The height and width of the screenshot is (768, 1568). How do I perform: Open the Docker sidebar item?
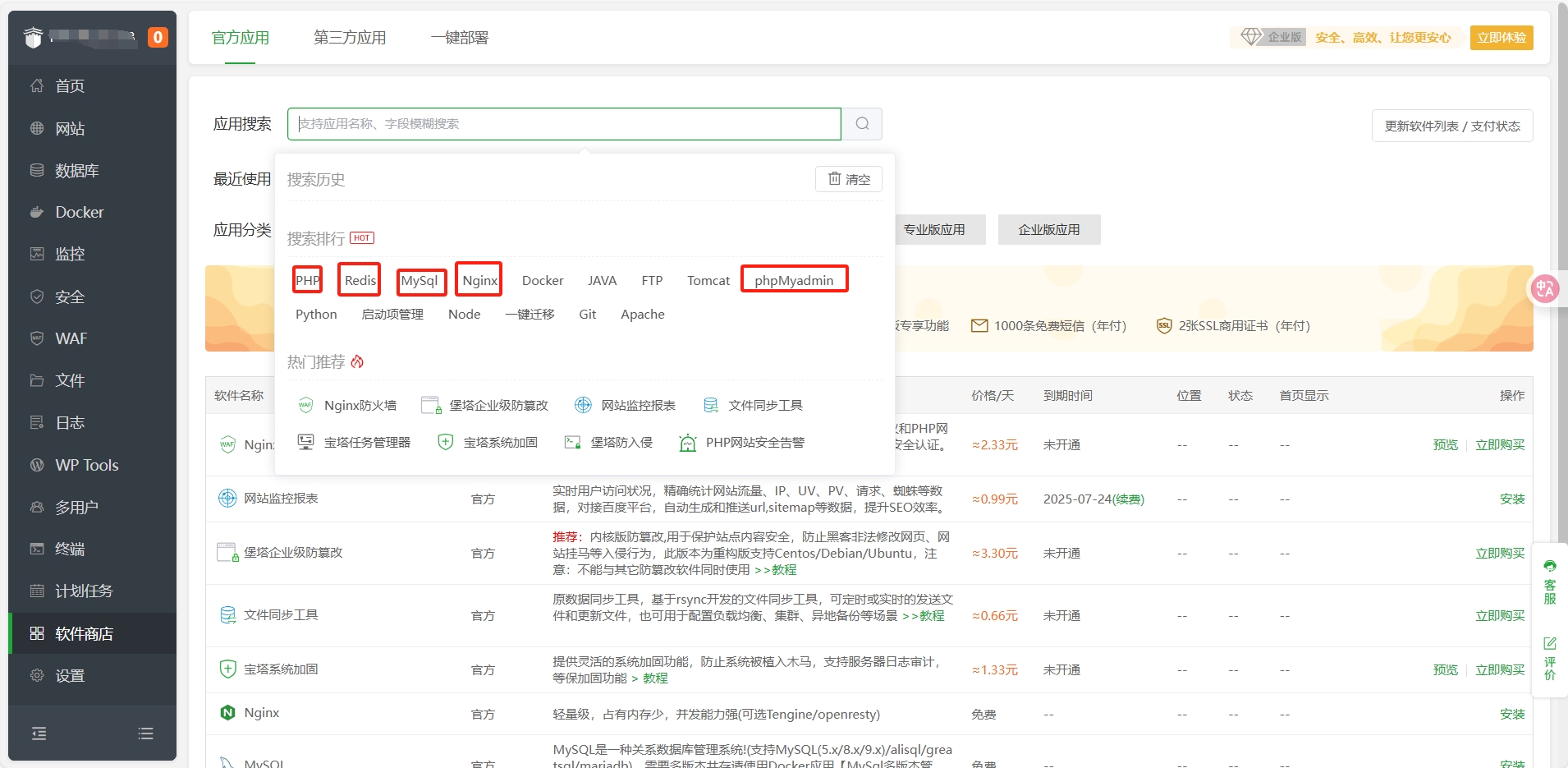coord(79,213)
